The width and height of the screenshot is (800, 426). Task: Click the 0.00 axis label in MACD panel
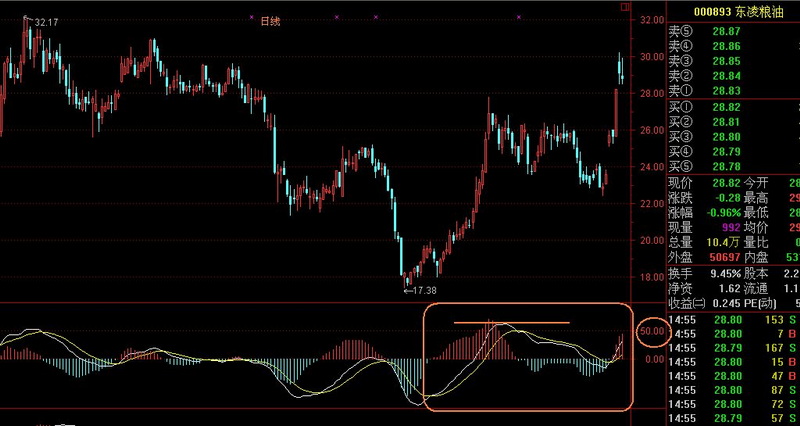[653, 358]
